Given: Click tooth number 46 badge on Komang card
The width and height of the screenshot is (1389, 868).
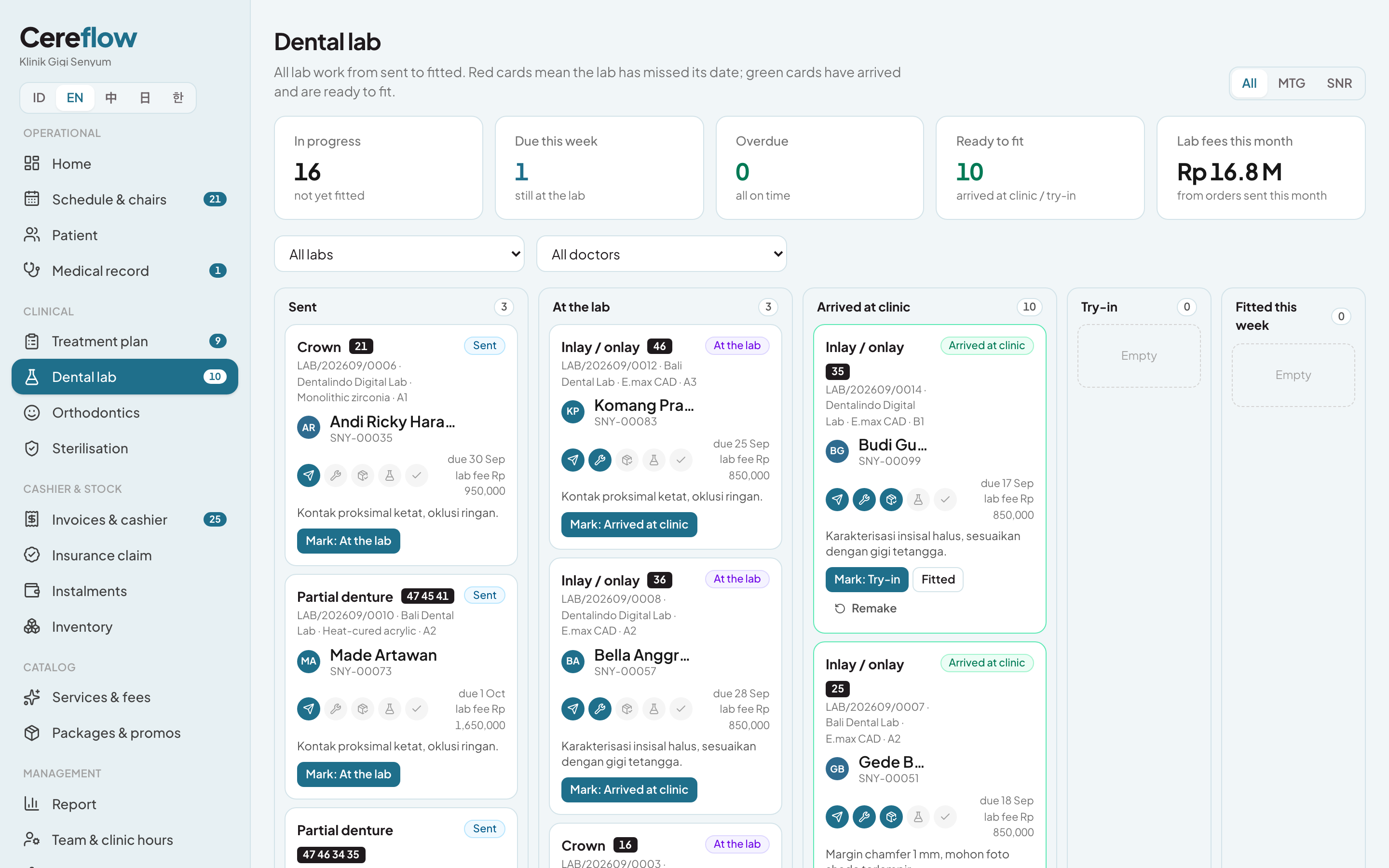Looking at the screenshot, I should click(659, 347).
